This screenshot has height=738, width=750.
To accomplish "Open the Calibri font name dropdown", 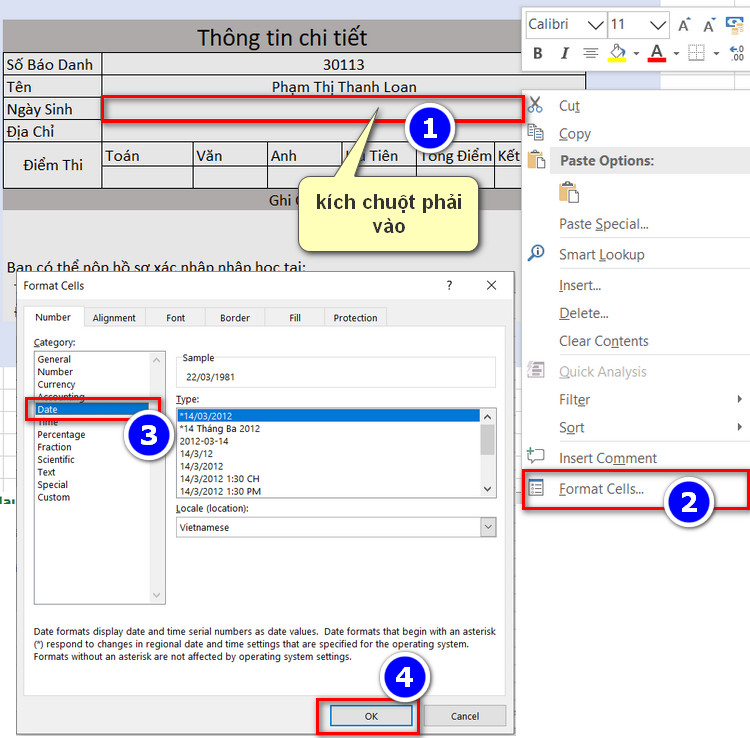I will [x=595, y=24].
